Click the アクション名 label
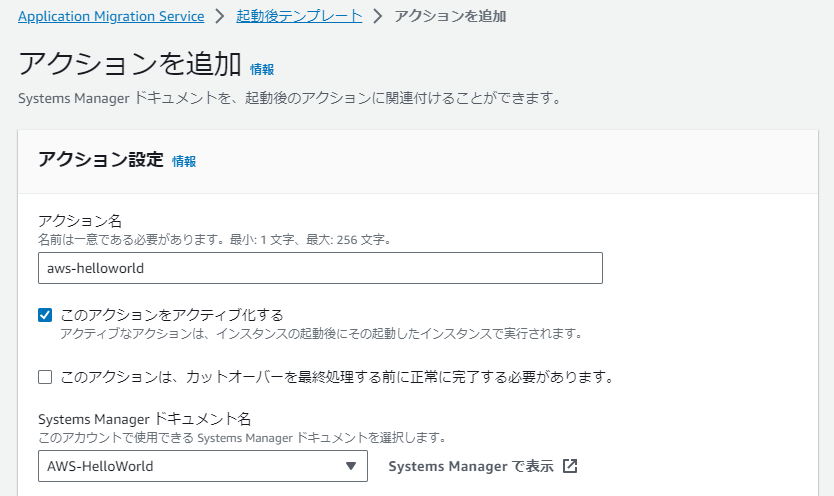Viewport: 834px width, 496px height. point(80,221)
